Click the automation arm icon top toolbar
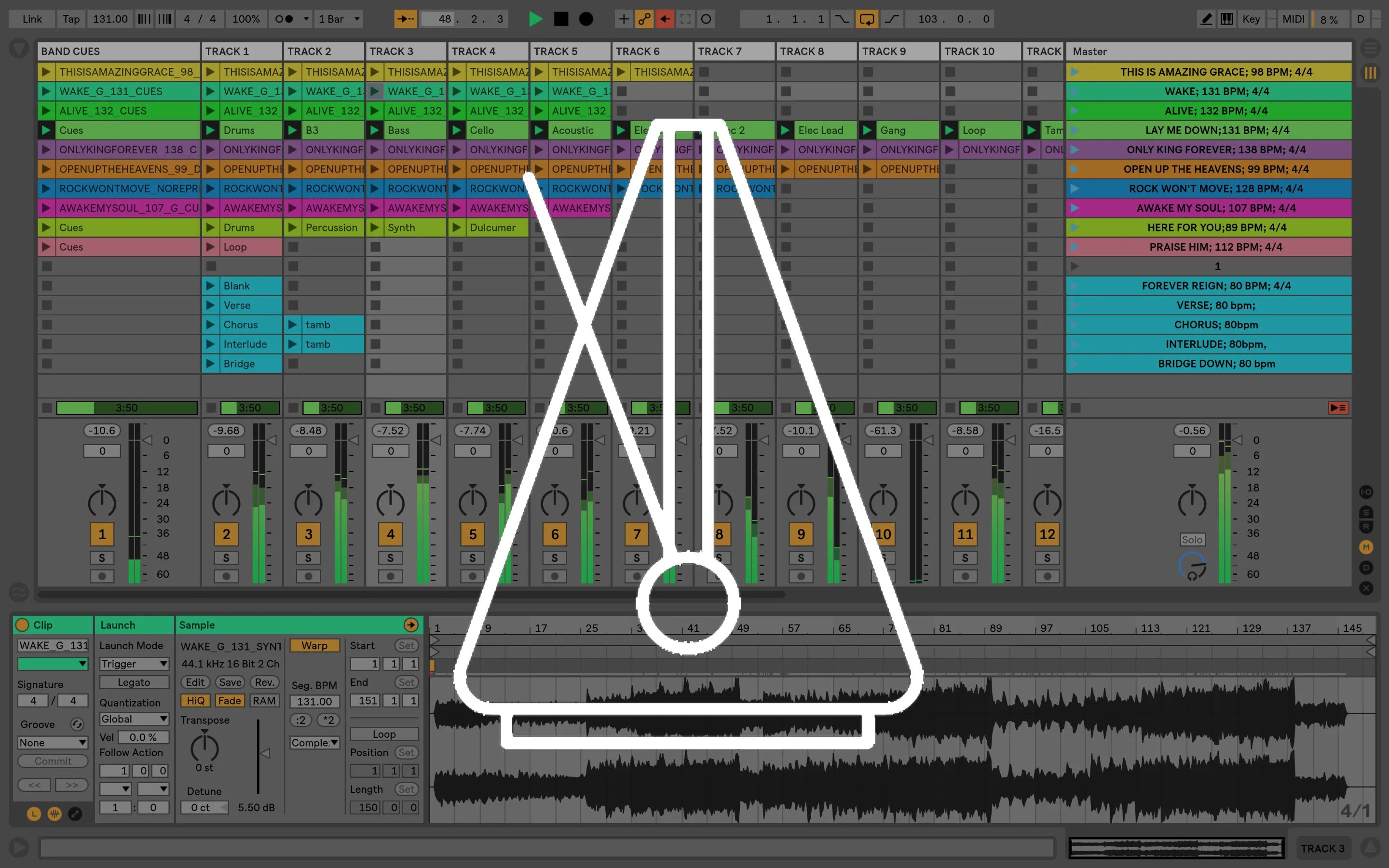 coord(648,18)
